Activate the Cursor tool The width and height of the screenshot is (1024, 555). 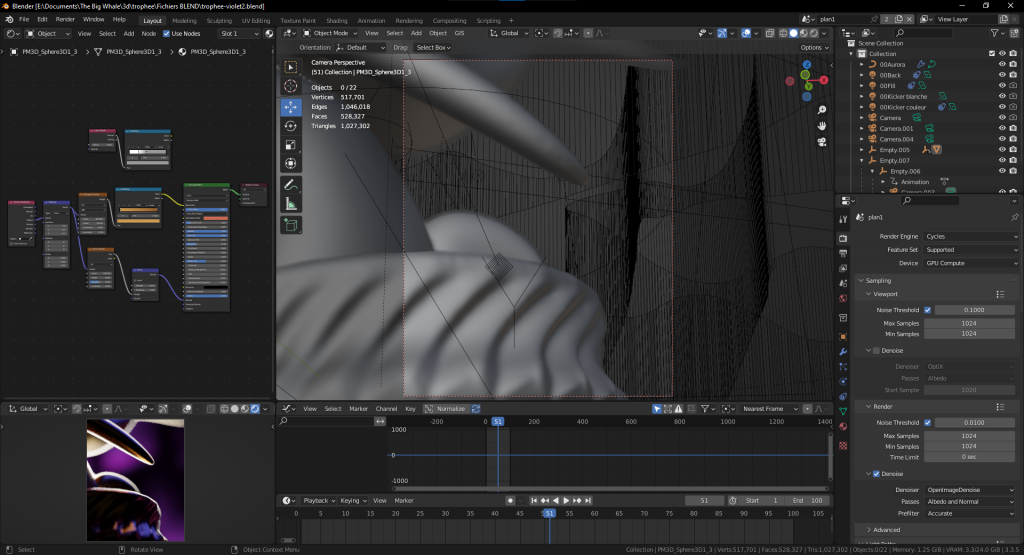click(x=290, y=86)
